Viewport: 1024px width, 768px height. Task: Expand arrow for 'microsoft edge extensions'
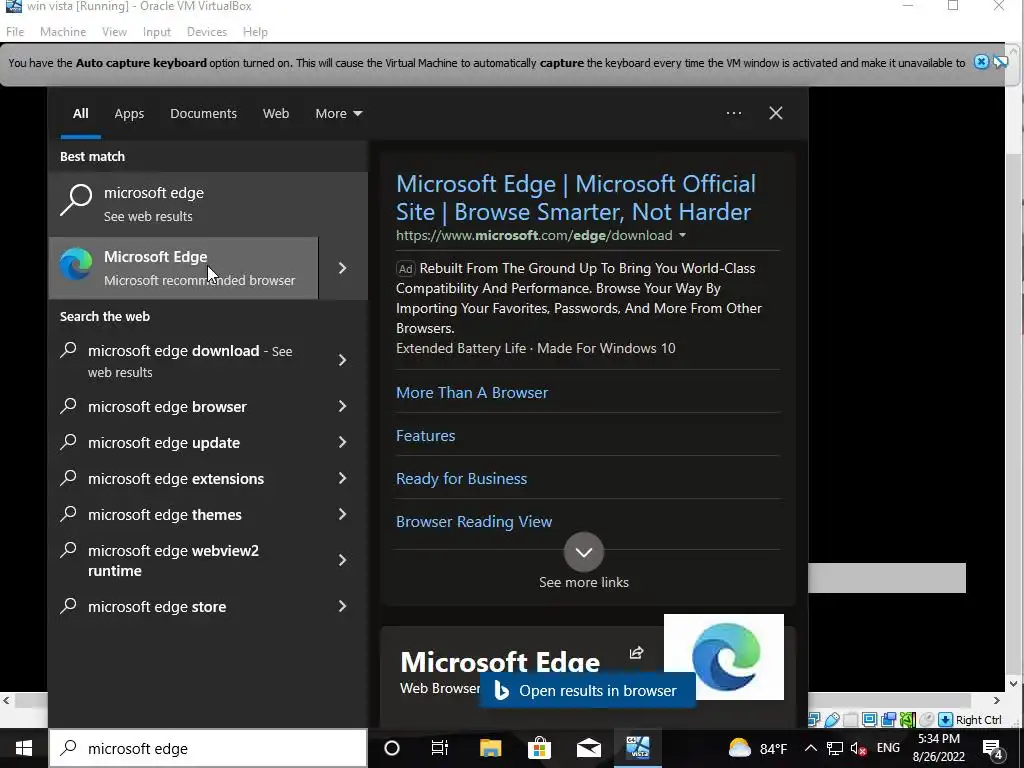(x=343, y=478)
